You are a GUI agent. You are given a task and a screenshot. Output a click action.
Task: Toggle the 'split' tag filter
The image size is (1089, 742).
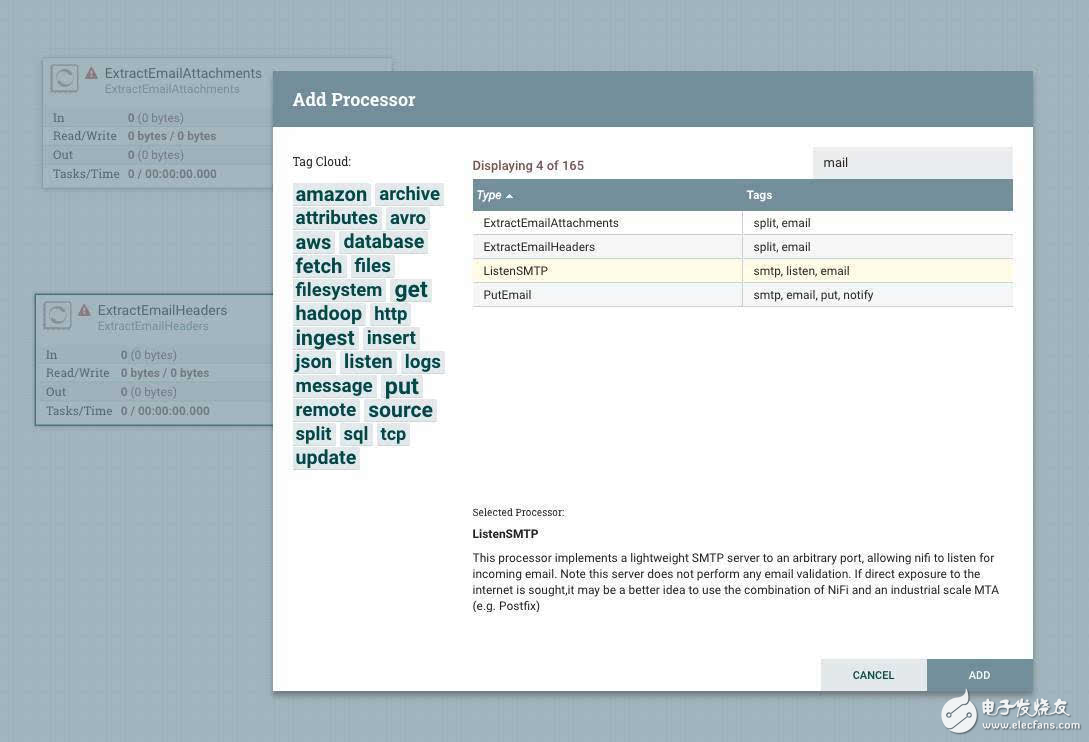[313, 434]
